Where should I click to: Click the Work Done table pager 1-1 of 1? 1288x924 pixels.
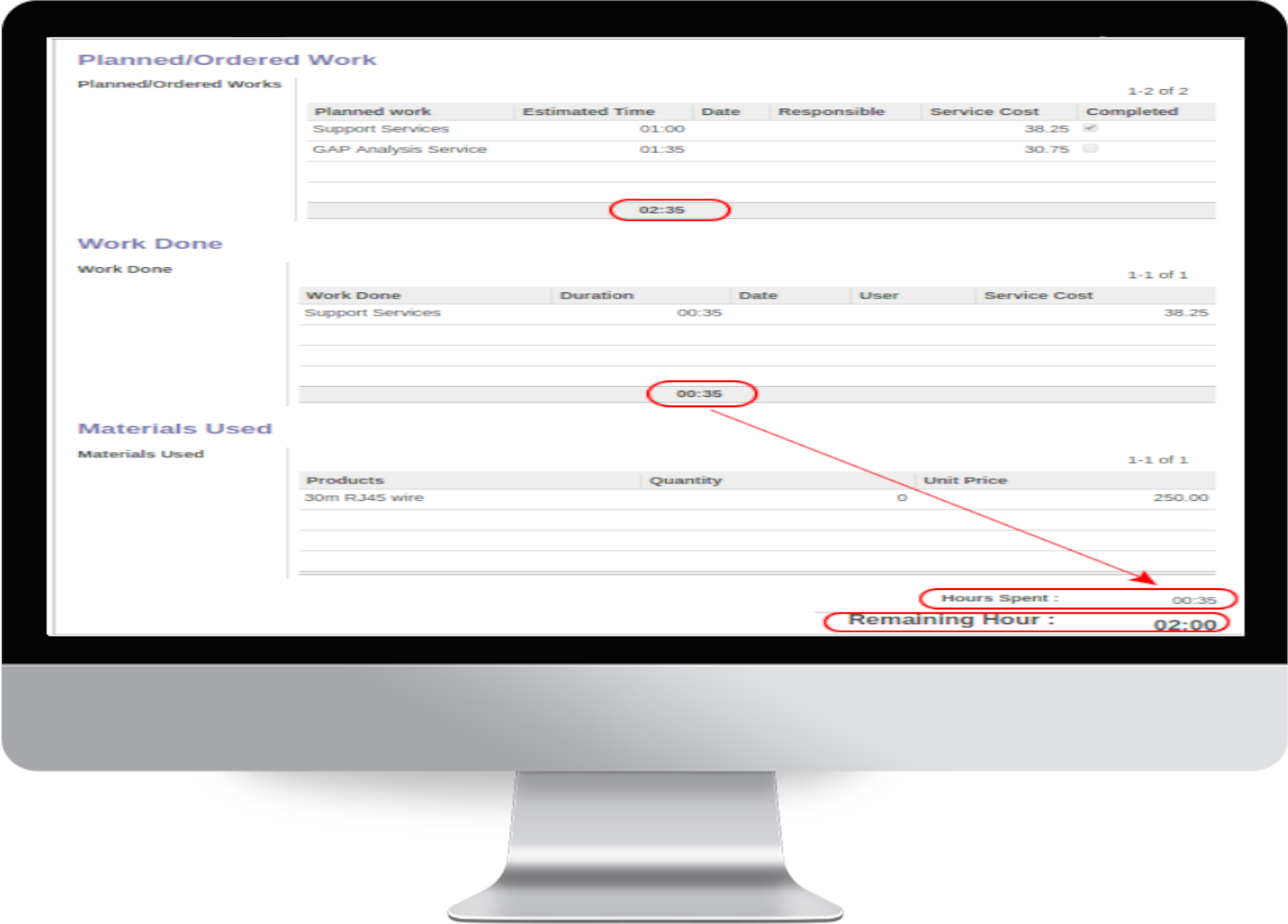(x=1158, y=275)
